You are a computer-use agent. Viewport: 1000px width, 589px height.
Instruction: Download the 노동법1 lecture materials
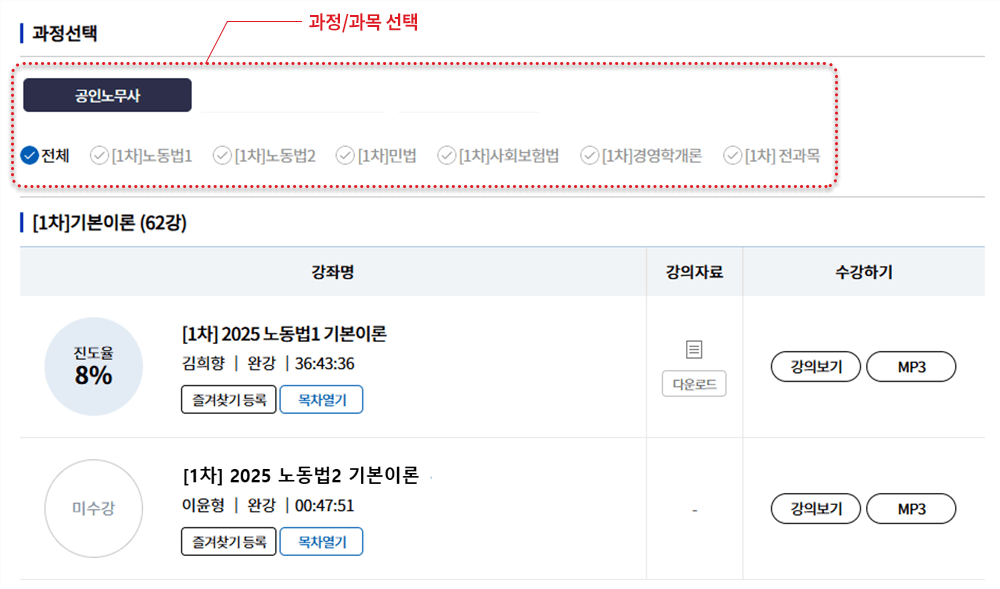(x=694, y=384)
